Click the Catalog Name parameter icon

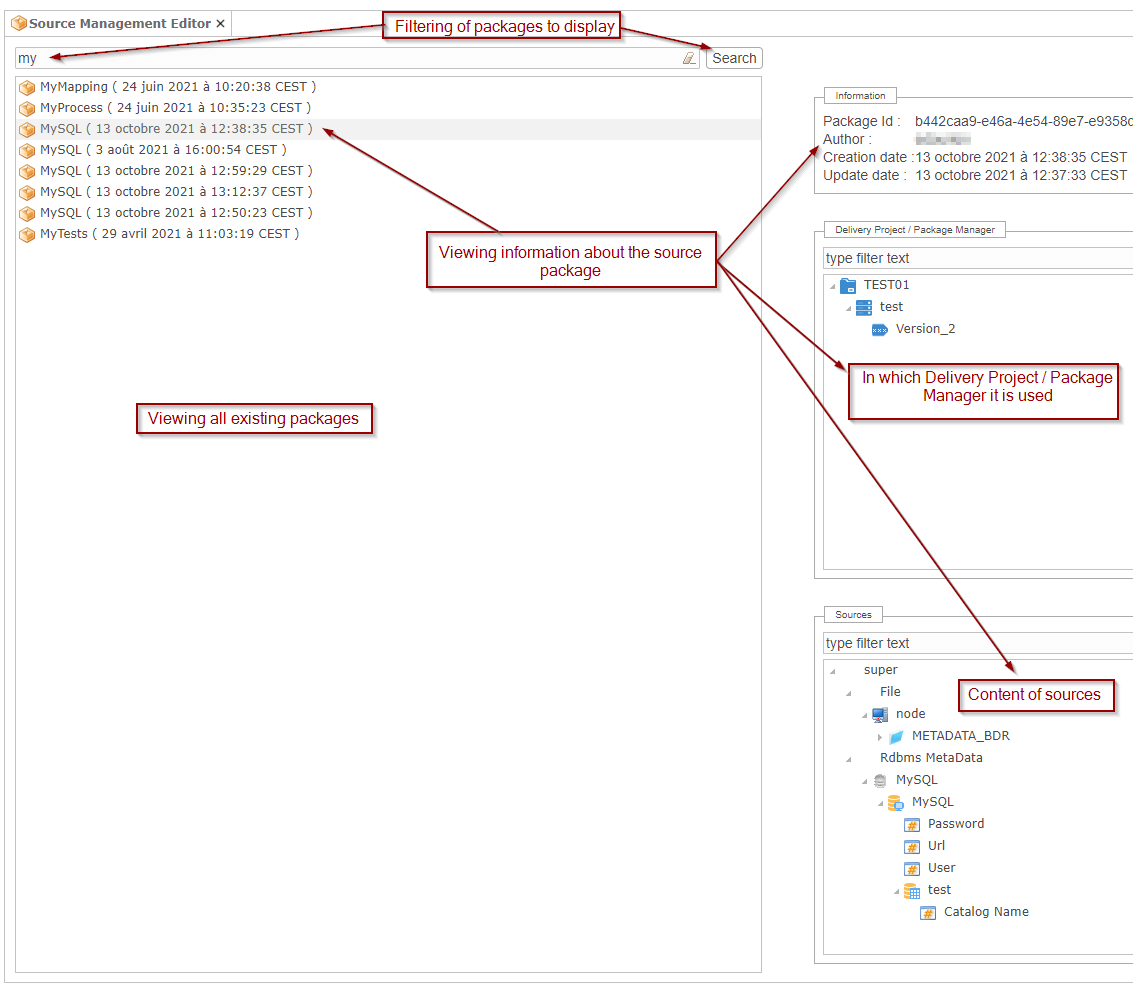point(927,912)
